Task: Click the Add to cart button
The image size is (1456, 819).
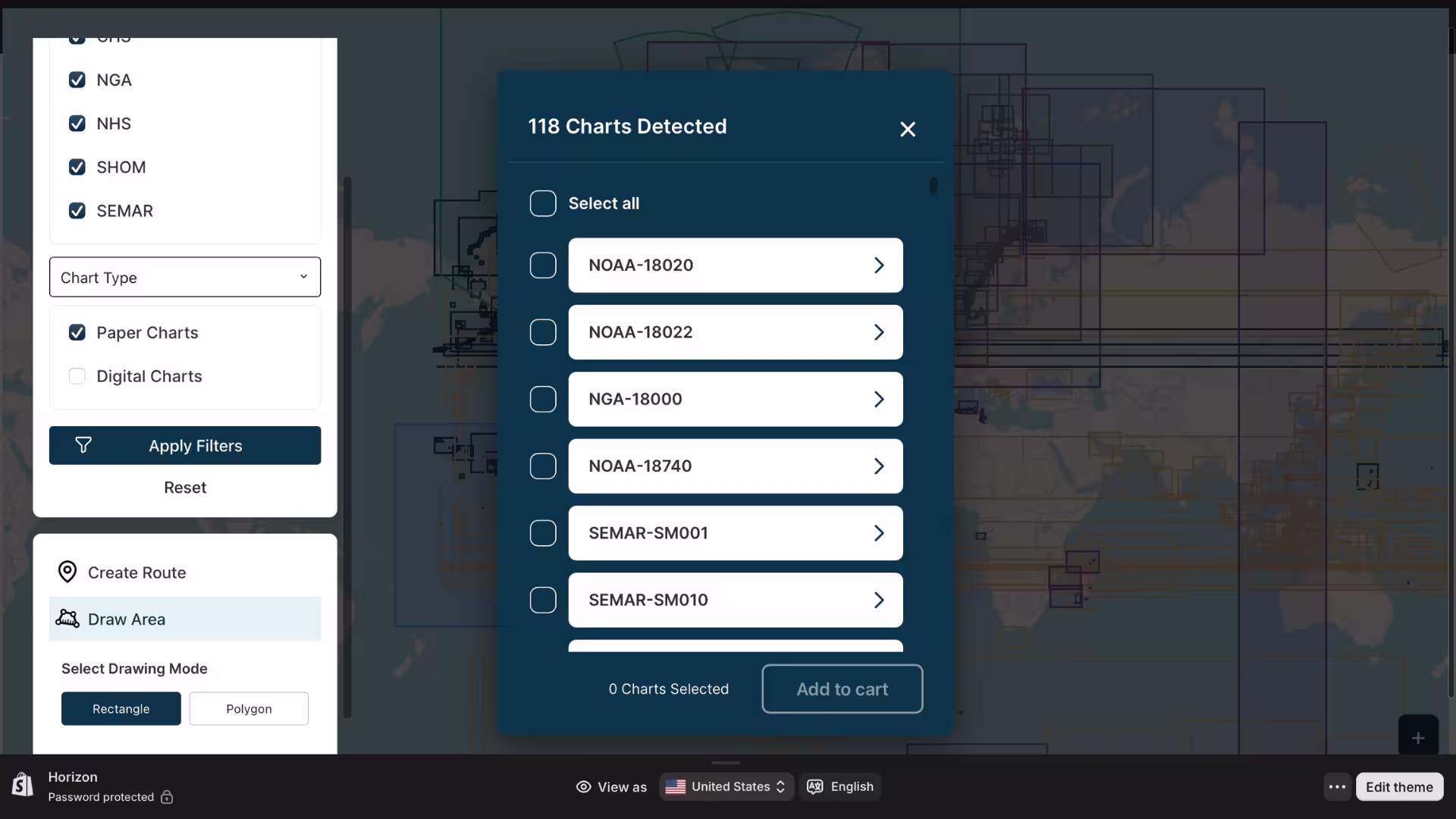Action: 843,689
